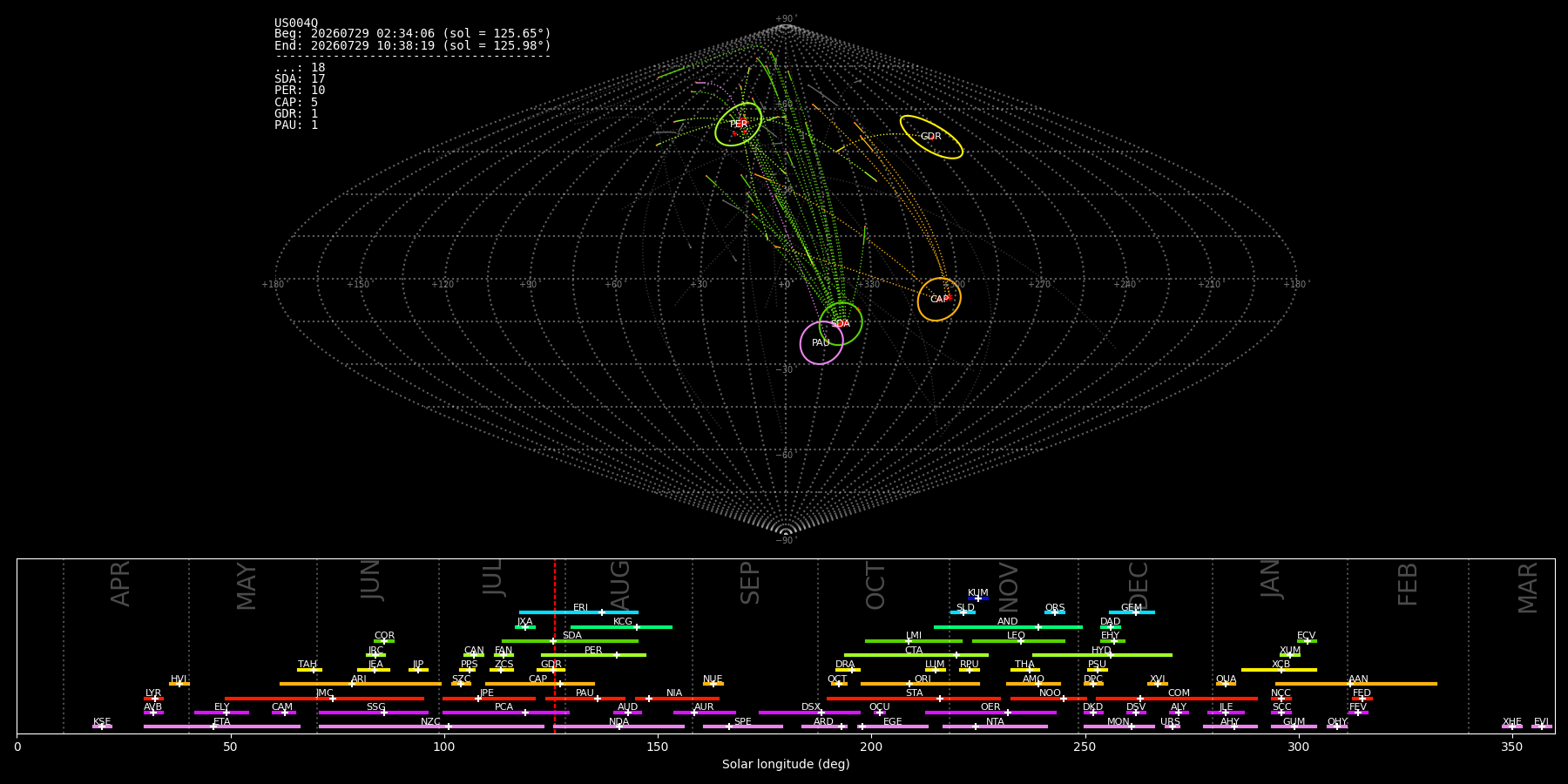
Task: Click the COR shower marker
Action: (x=384, y=641)
